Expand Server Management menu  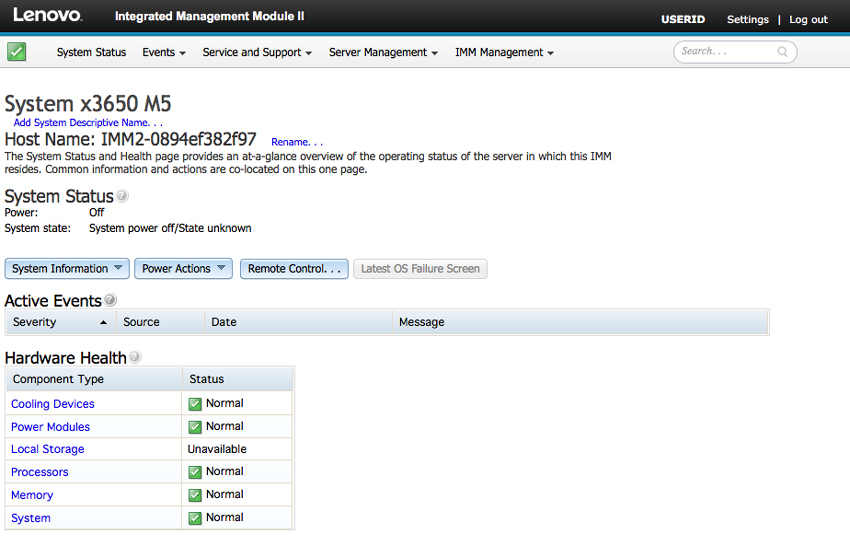(x=383, y=52)
